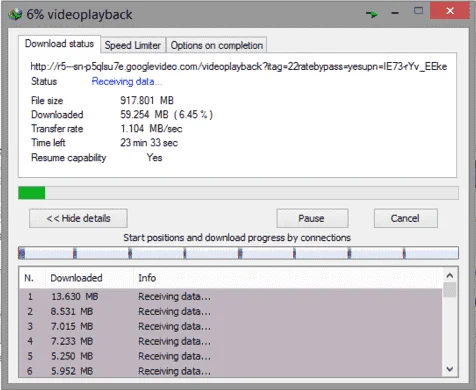Cancel the download
This screenshot has height=390, width=476.
tap(406, 218)
